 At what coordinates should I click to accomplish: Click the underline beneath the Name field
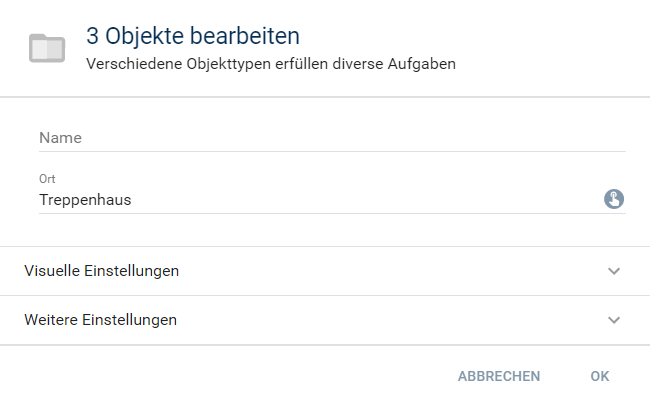pos(332,152)
